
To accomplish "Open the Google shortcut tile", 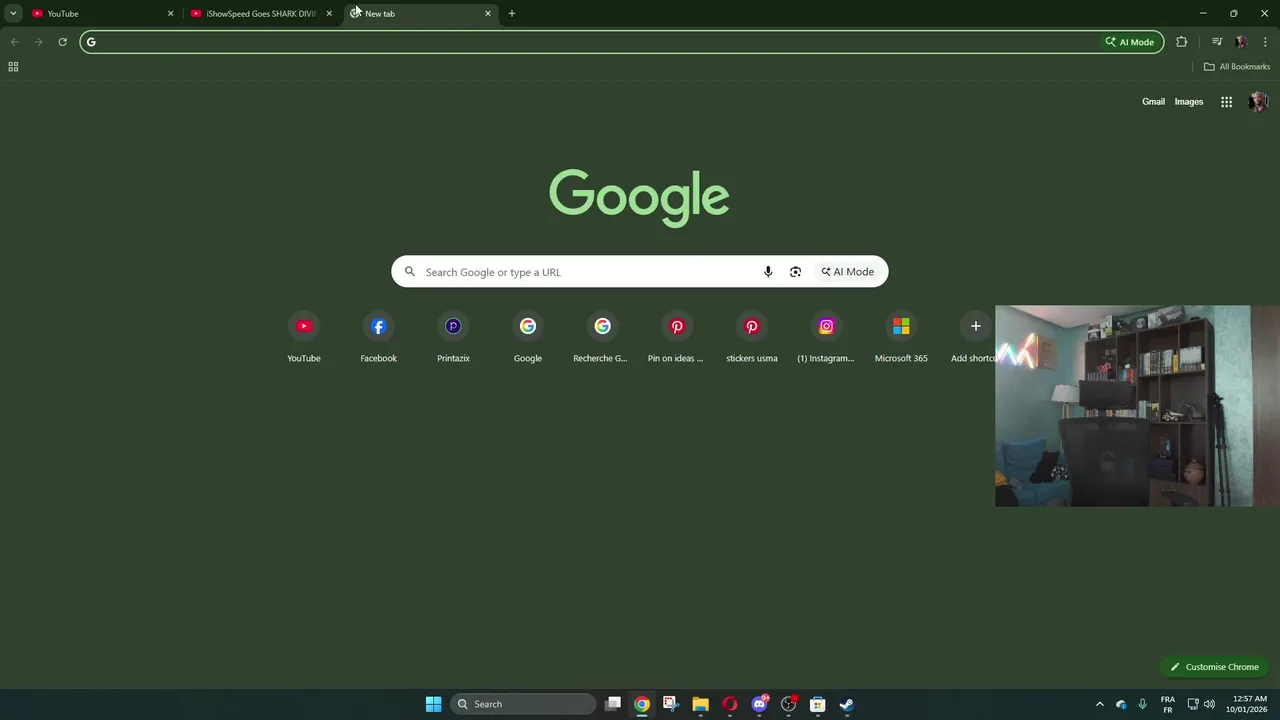I will point(528,337).
